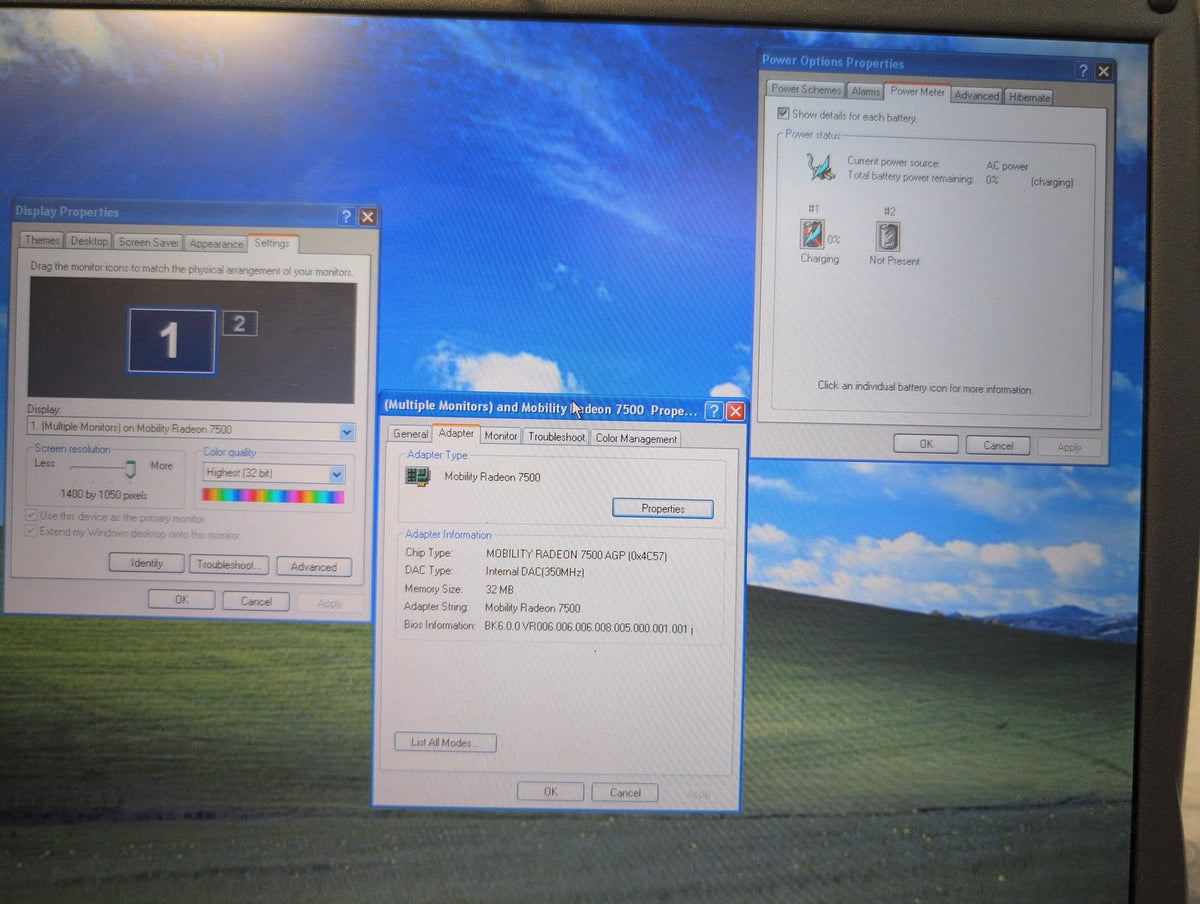
Task: Switch to Appearance tab
Action: point(216,244)
